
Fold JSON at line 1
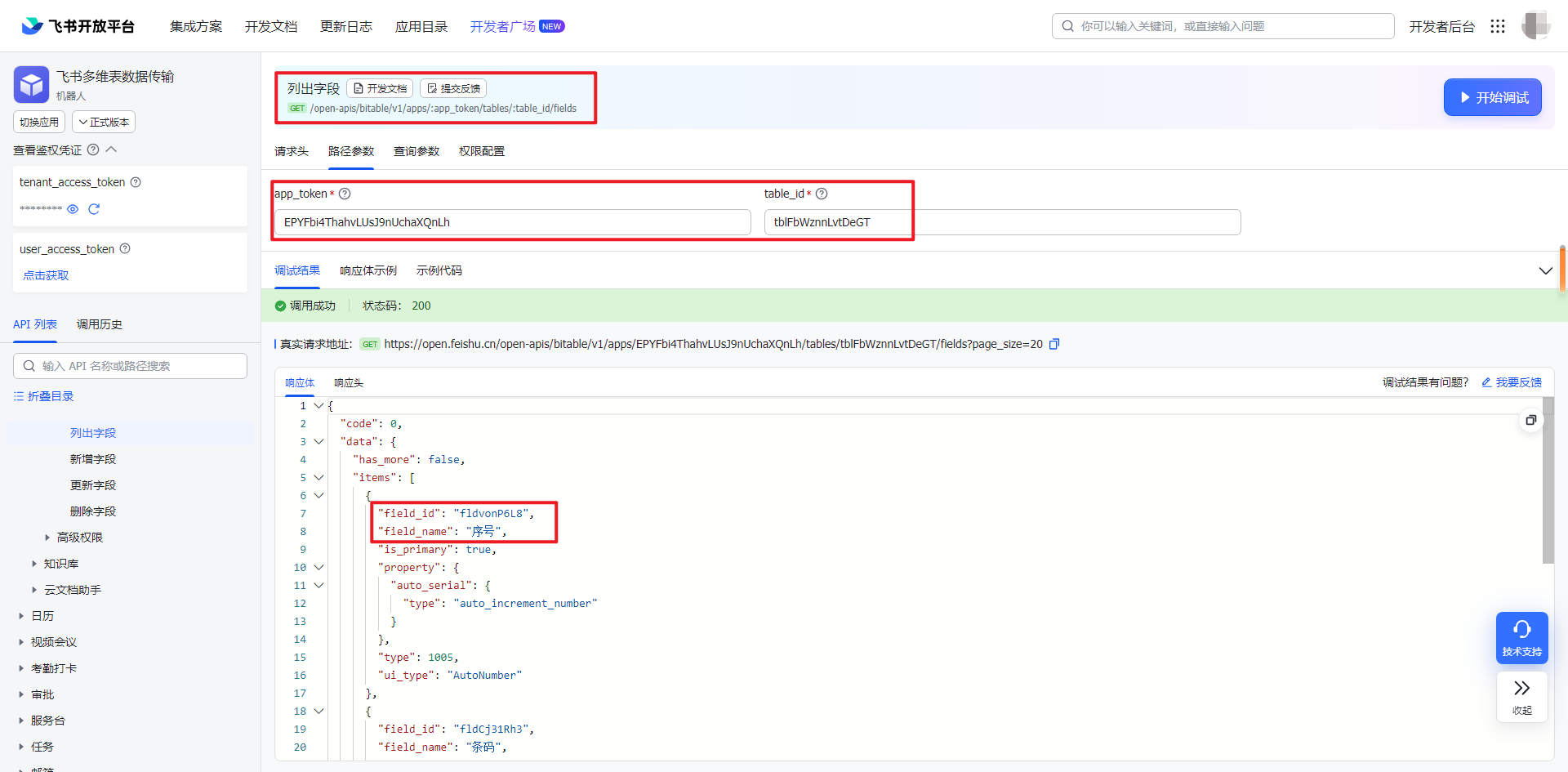(318, 405)
